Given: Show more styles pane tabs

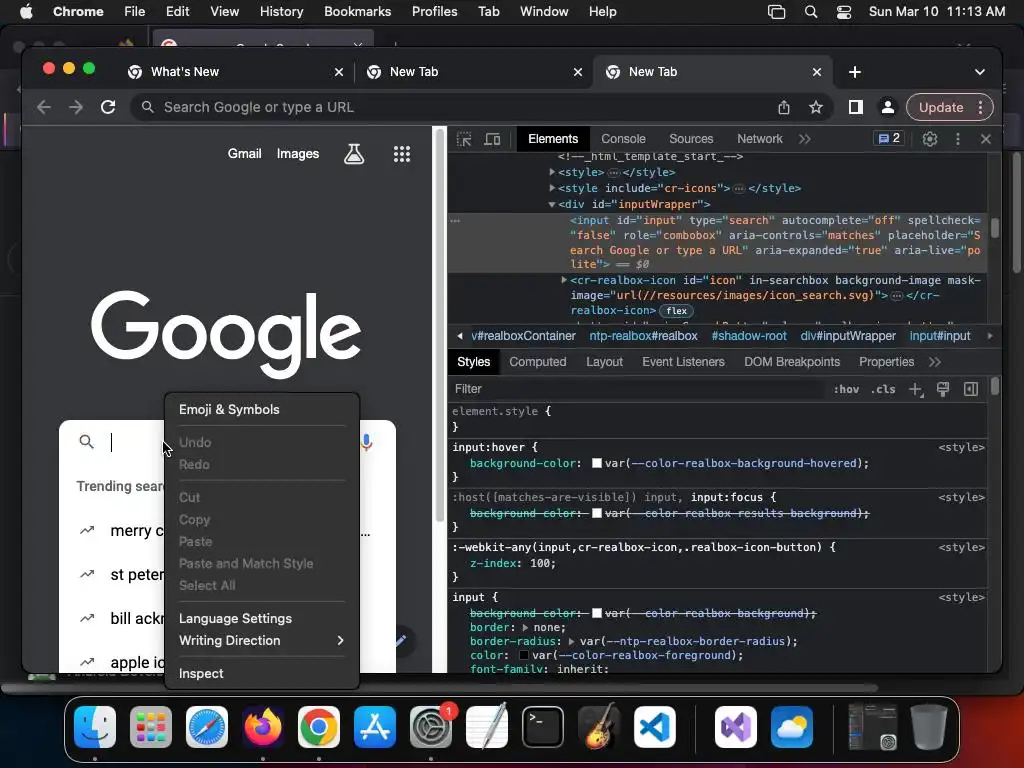Looking at the screenshot, I should coord(935,362).
